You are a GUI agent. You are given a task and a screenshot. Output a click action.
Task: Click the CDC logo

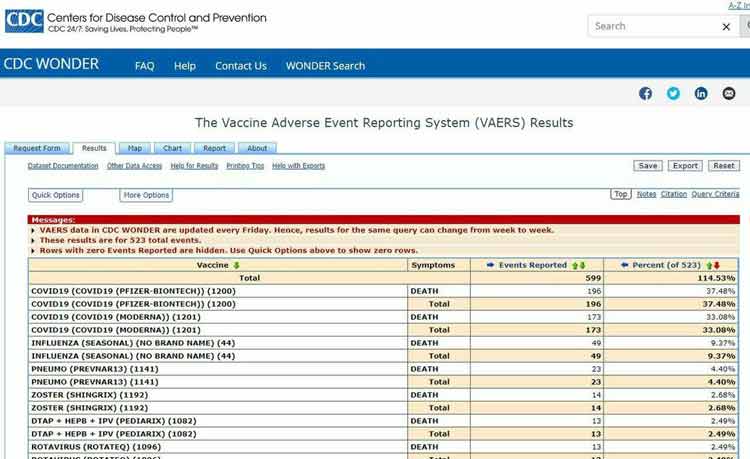pos(24,21)
